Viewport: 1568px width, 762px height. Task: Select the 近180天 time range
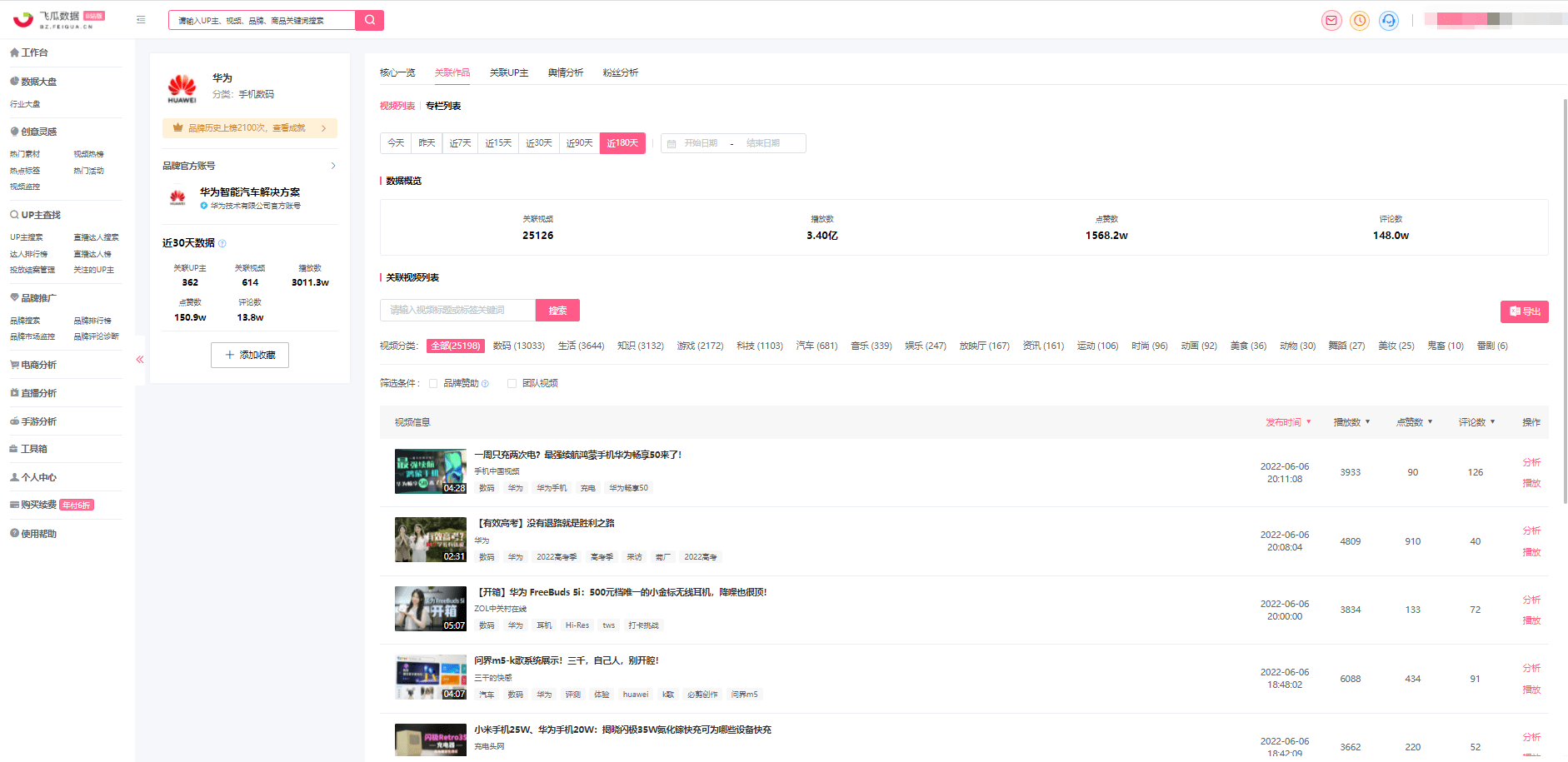pos(622,143)
